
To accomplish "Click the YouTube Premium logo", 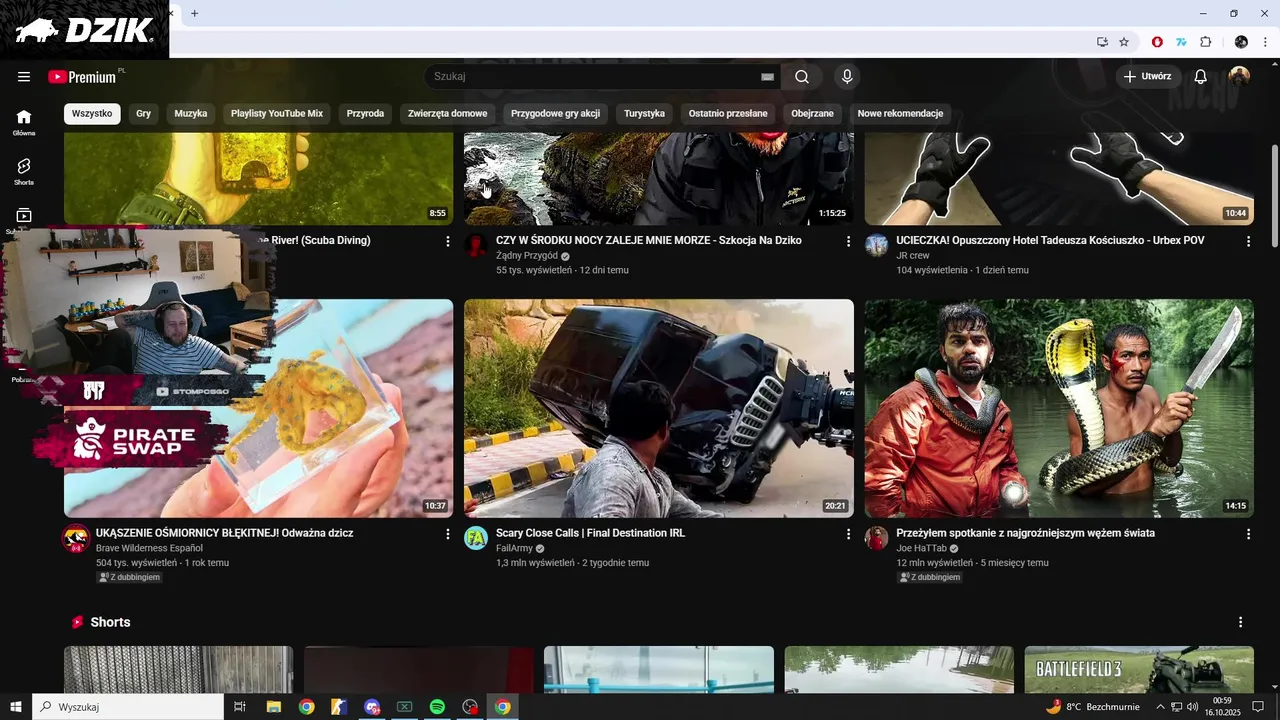I will point(83,77).
